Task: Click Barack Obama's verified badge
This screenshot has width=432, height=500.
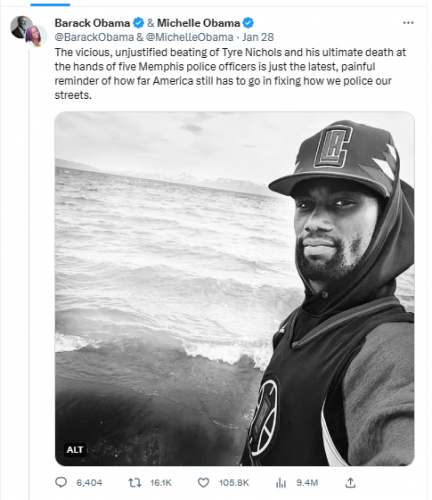Action: [139, 23]
